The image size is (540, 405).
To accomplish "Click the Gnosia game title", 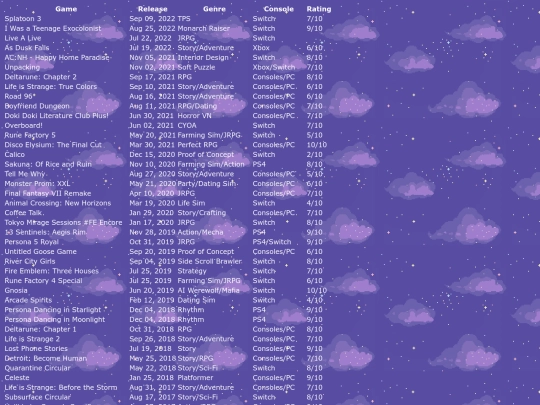I will click(16, 290).
